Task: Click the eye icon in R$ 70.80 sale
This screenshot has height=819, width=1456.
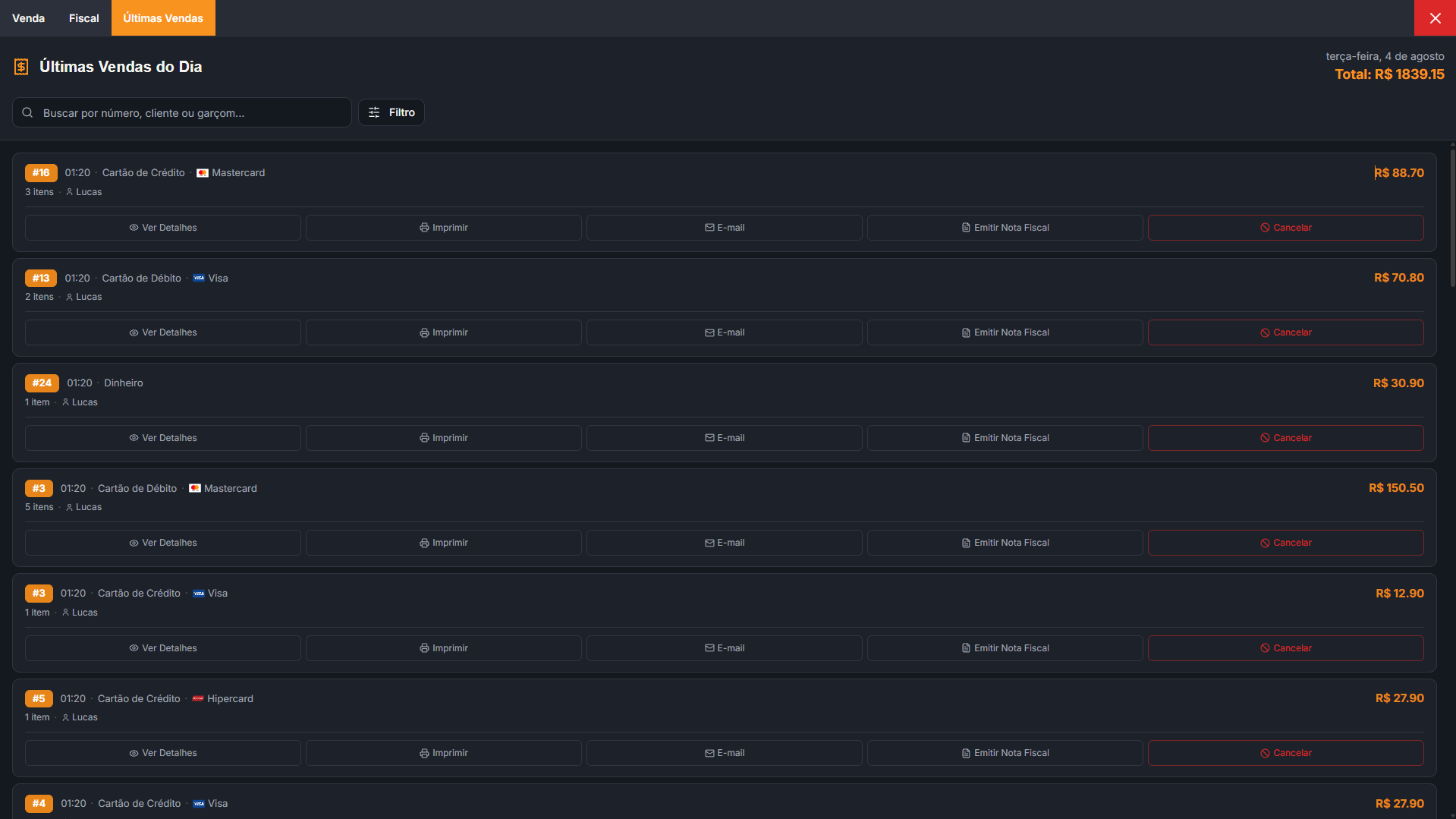Action: click(x=134, y=333)
